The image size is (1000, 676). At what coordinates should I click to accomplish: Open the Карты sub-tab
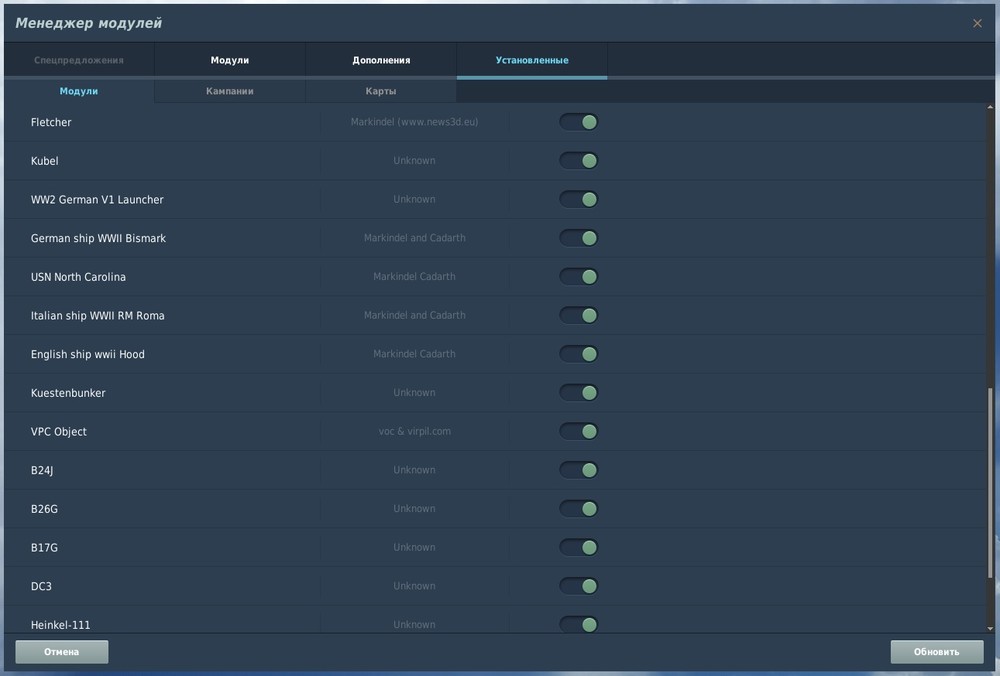pyautogui.click(x=381, y=91)
